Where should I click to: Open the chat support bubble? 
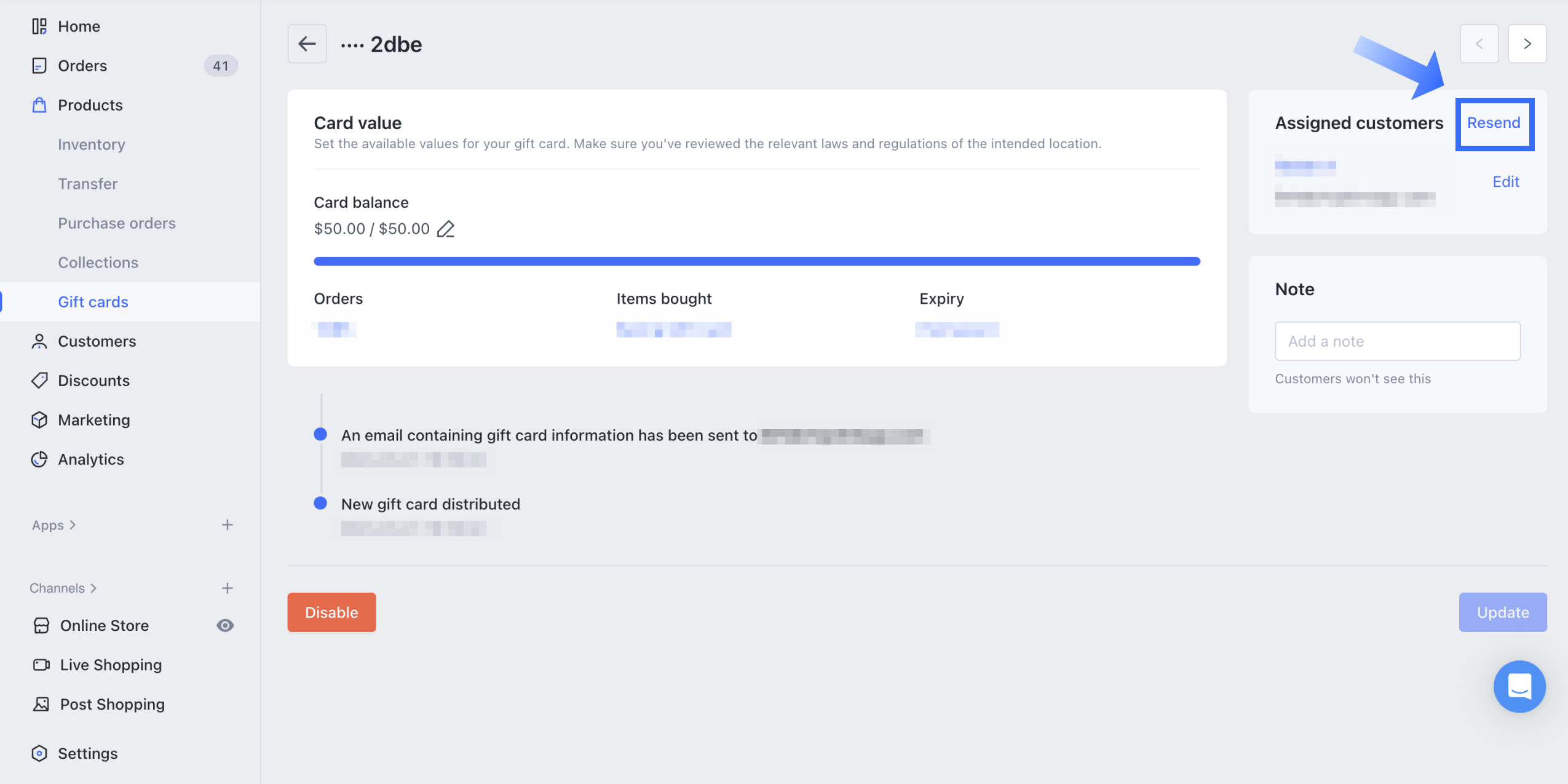pos(1519,686)
